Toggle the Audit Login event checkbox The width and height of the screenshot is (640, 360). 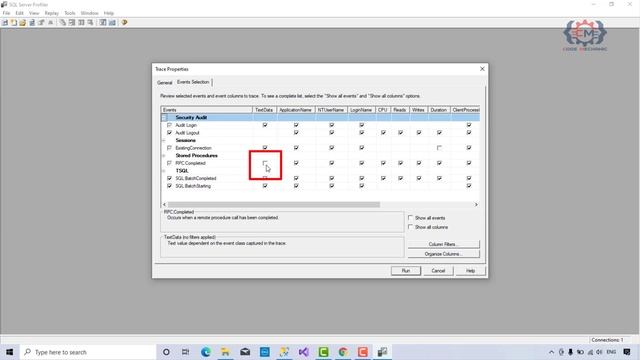169,125
